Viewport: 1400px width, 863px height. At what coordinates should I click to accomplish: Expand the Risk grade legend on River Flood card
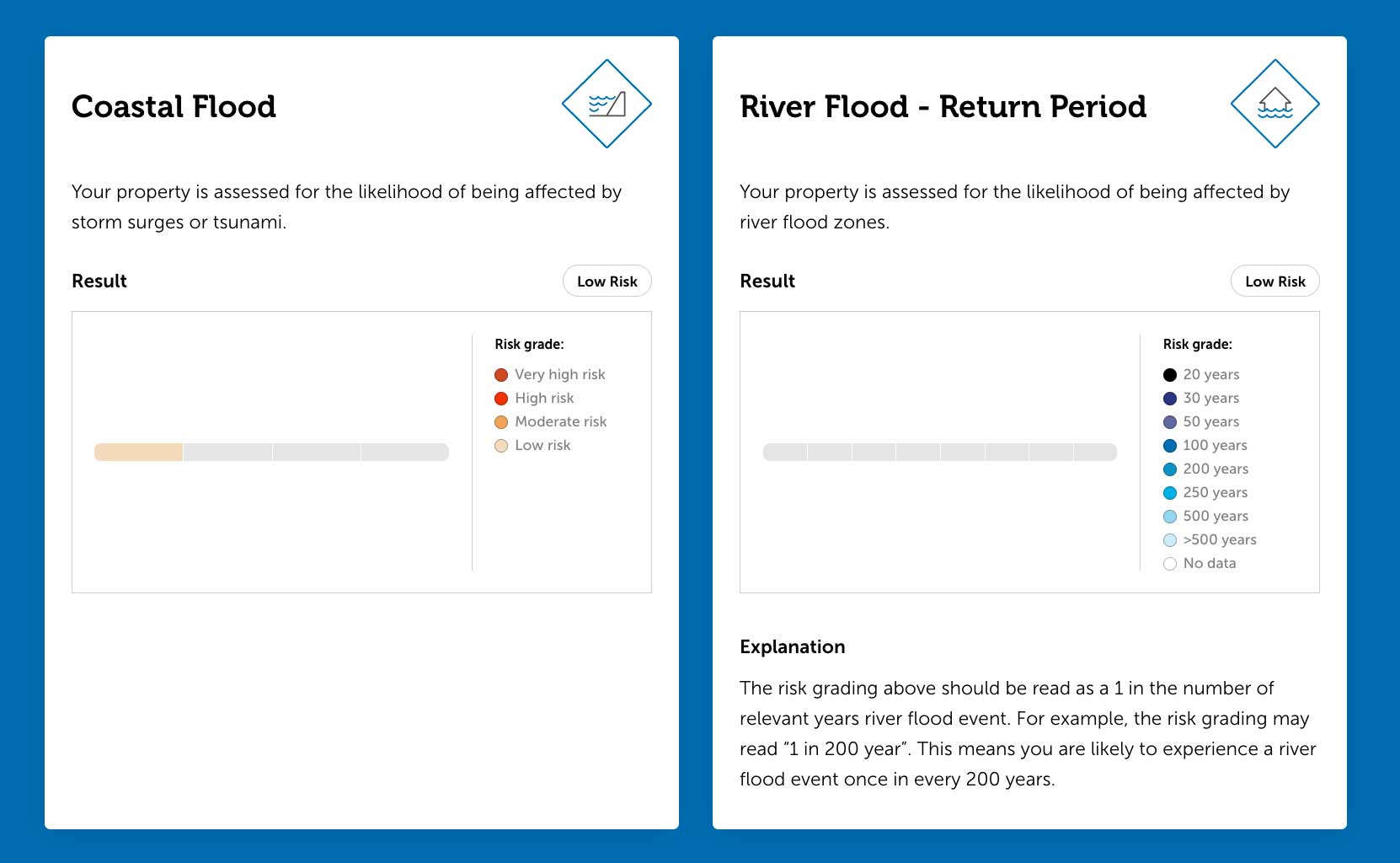click(1198, 344)
